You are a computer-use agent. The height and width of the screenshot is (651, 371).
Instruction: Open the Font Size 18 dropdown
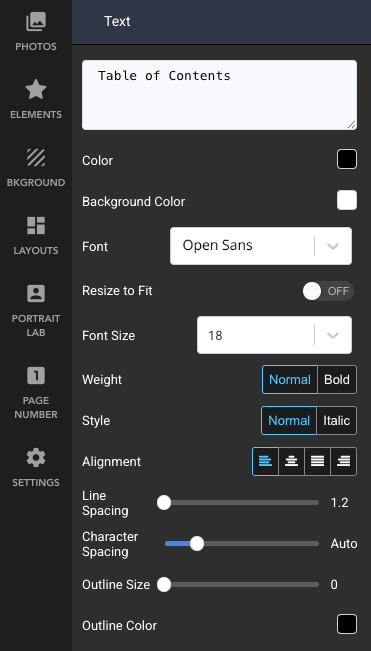[x=274, y=335]
